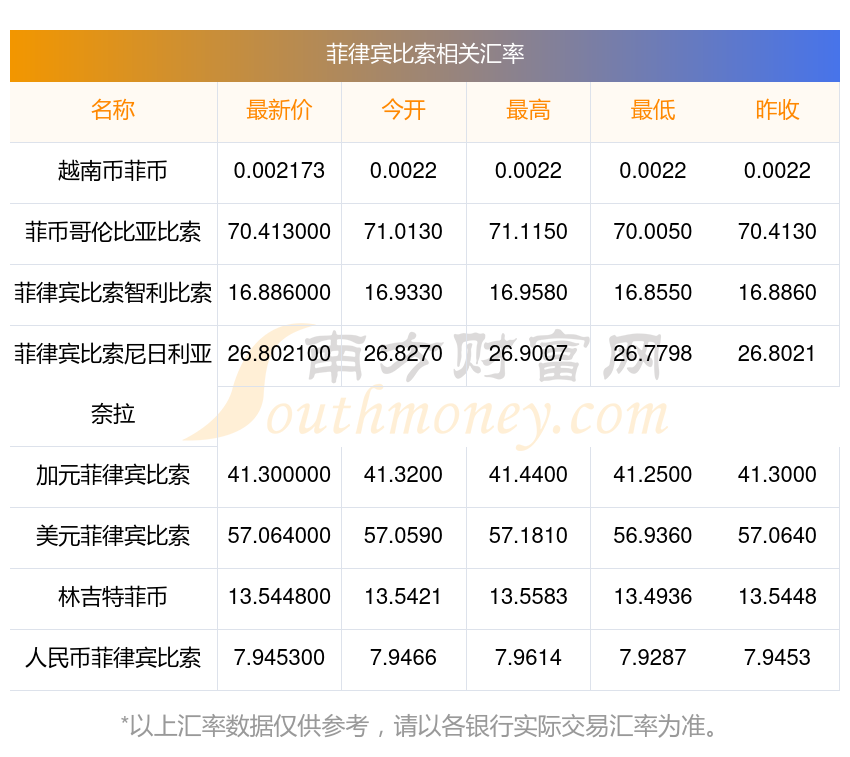Click the low value 16.8550
850x757 pixels.
[653, 293]
